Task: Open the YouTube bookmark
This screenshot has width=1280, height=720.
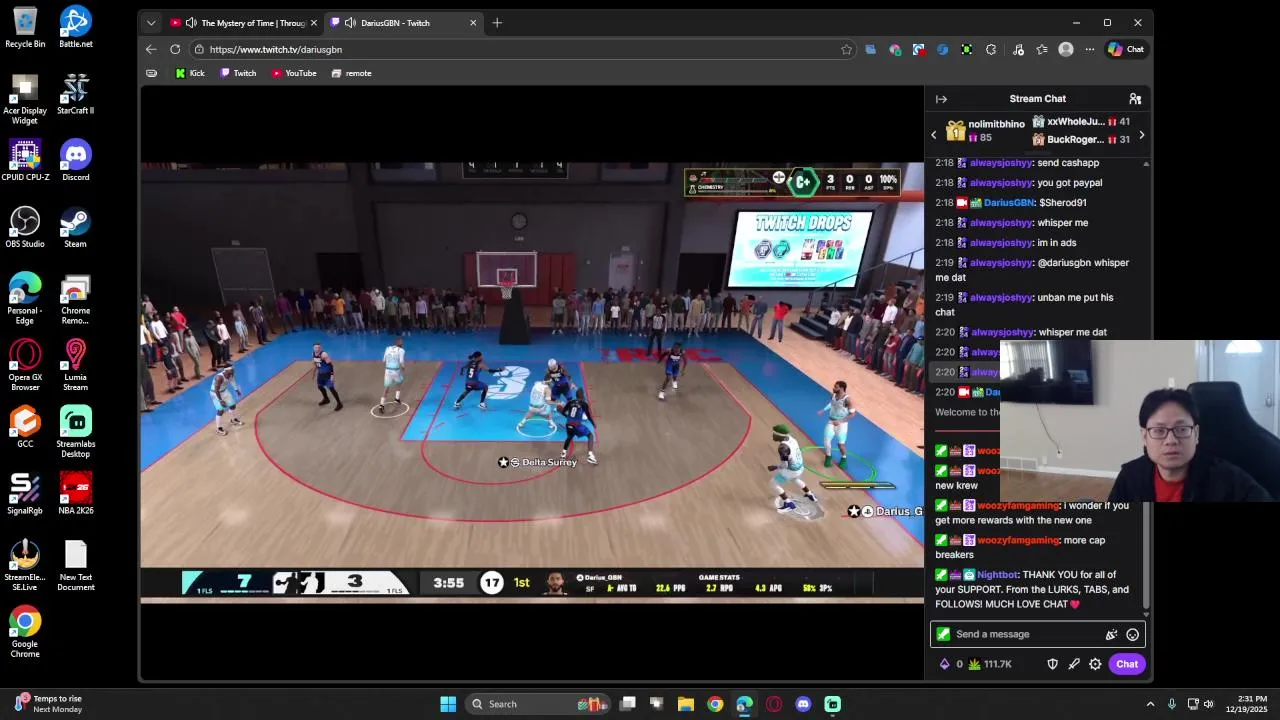Action: click(294, 73)
